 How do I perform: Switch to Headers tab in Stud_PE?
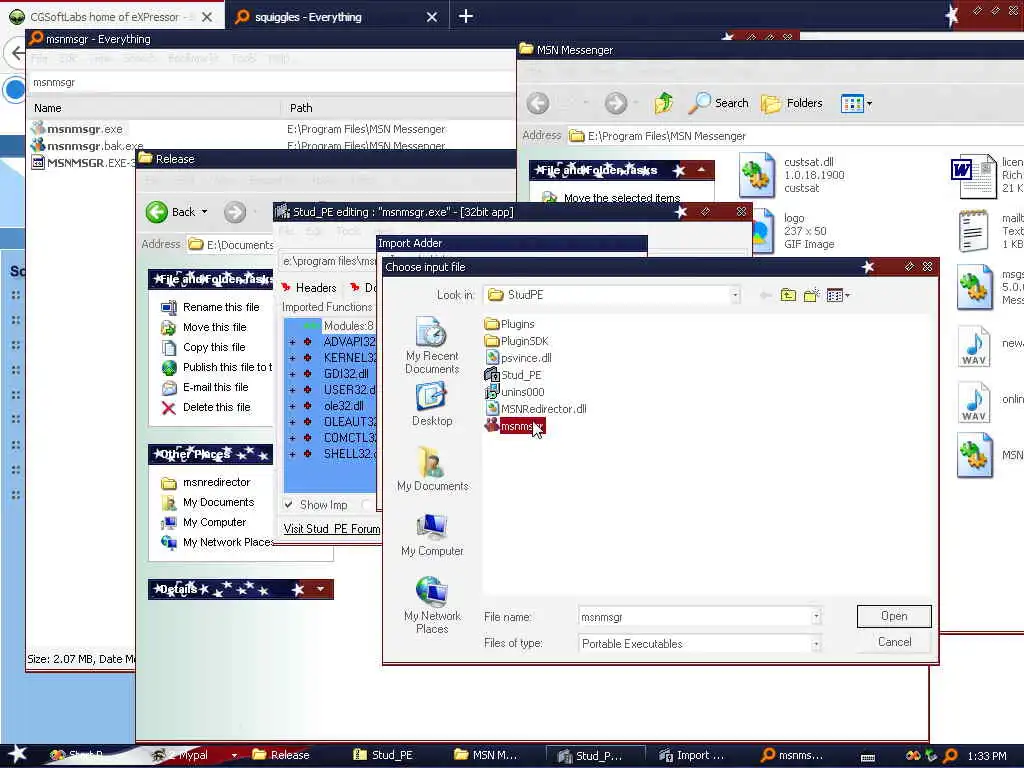310,288
